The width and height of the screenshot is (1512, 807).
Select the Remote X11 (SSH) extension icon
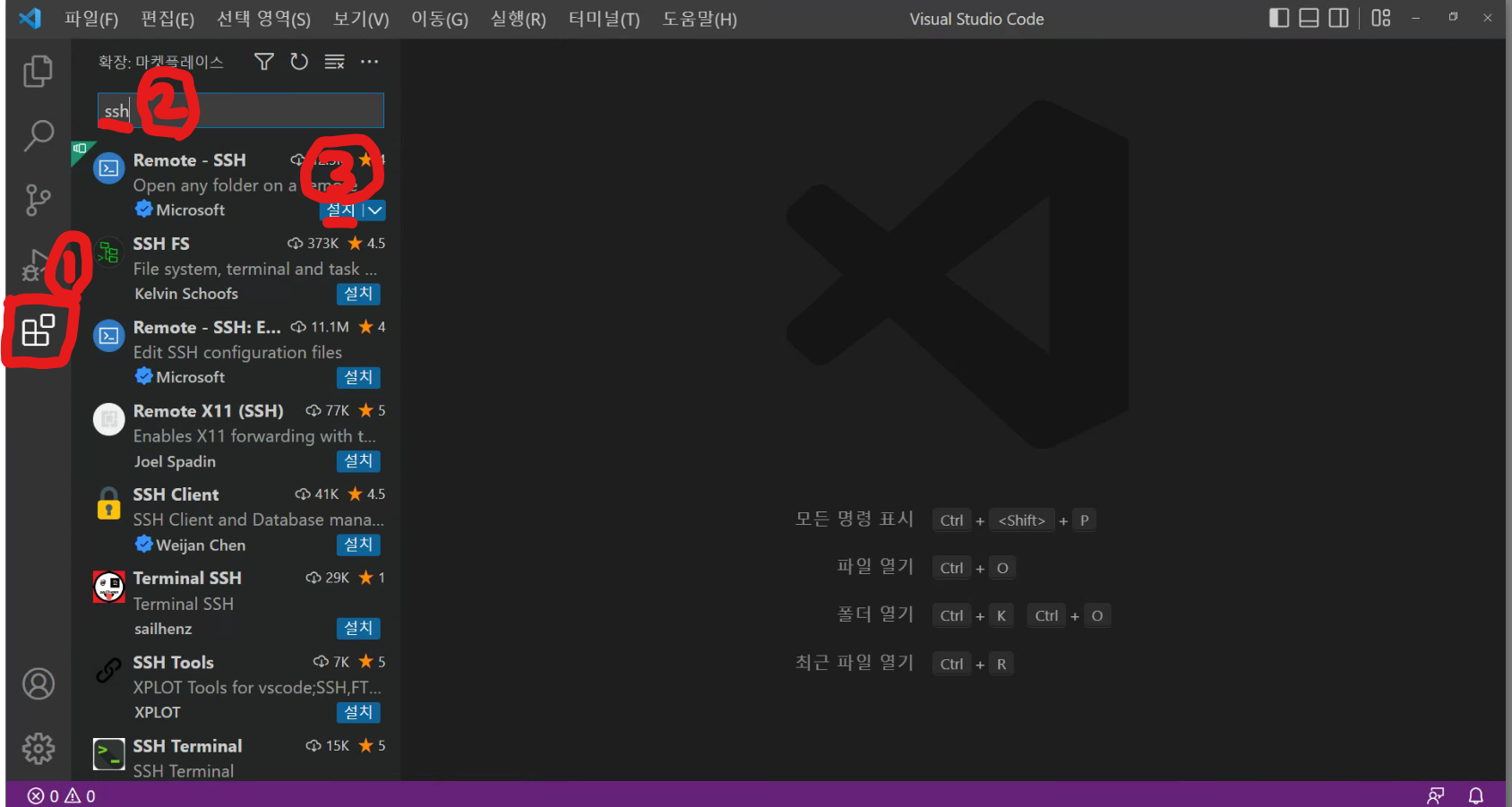(x=109, y=419)
